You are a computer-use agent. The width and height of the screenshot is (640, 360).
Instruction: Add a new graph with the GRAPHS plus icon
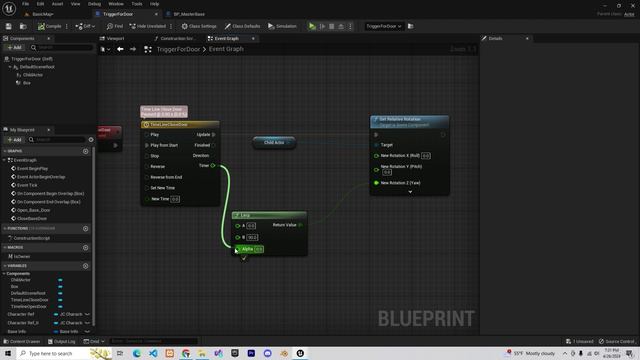pyautogui.click(x=86, y=151)
